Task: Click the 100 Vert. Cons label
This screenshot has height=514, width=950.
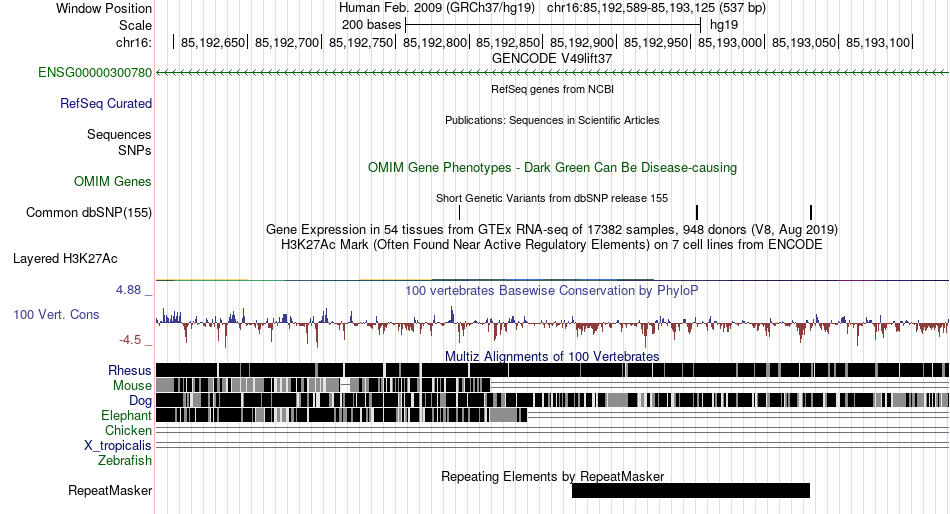Action: point(56,315)
